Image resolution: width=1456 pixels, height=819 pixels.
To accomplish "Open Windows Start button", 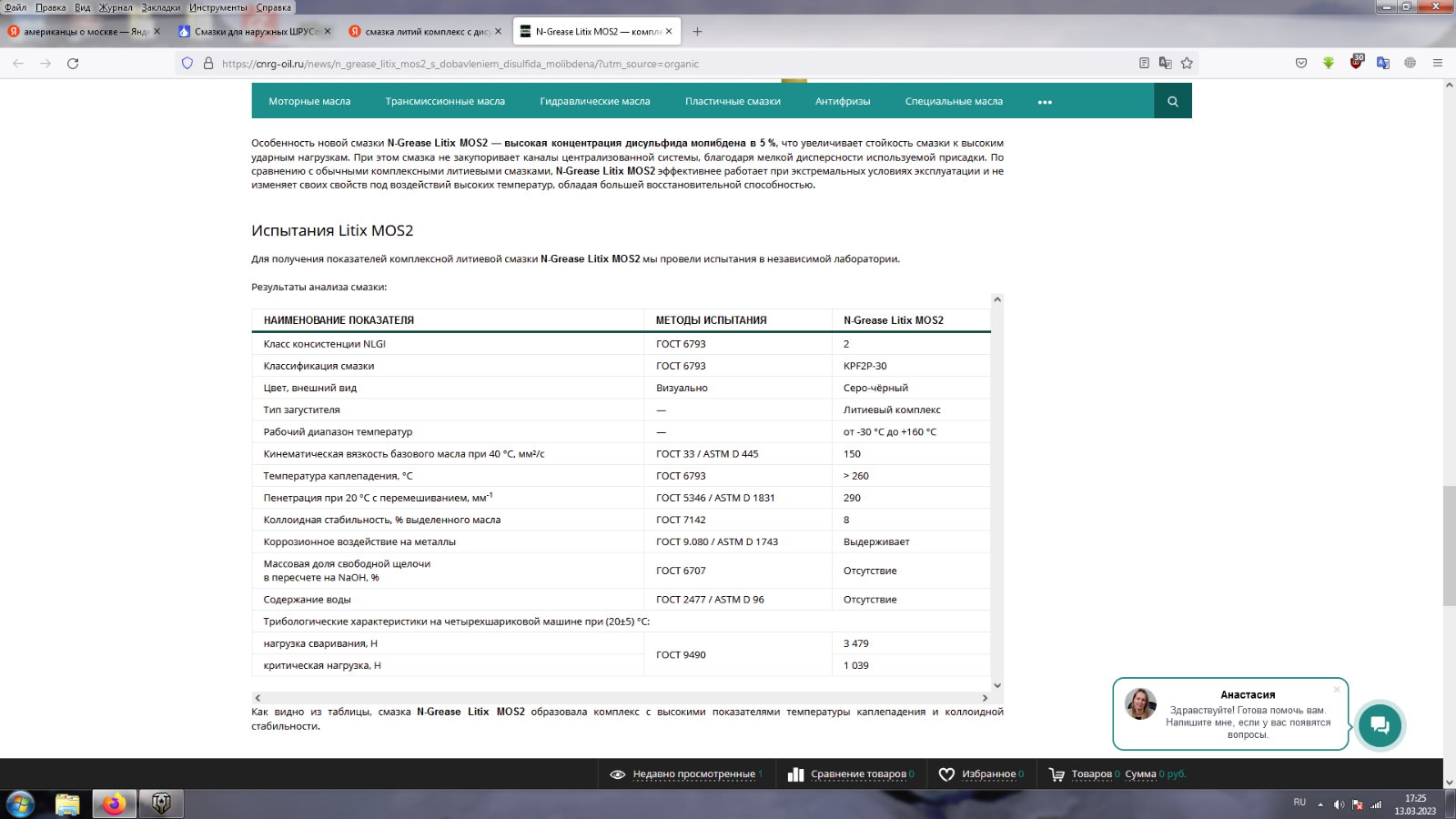I will click(x=21, y=804).
